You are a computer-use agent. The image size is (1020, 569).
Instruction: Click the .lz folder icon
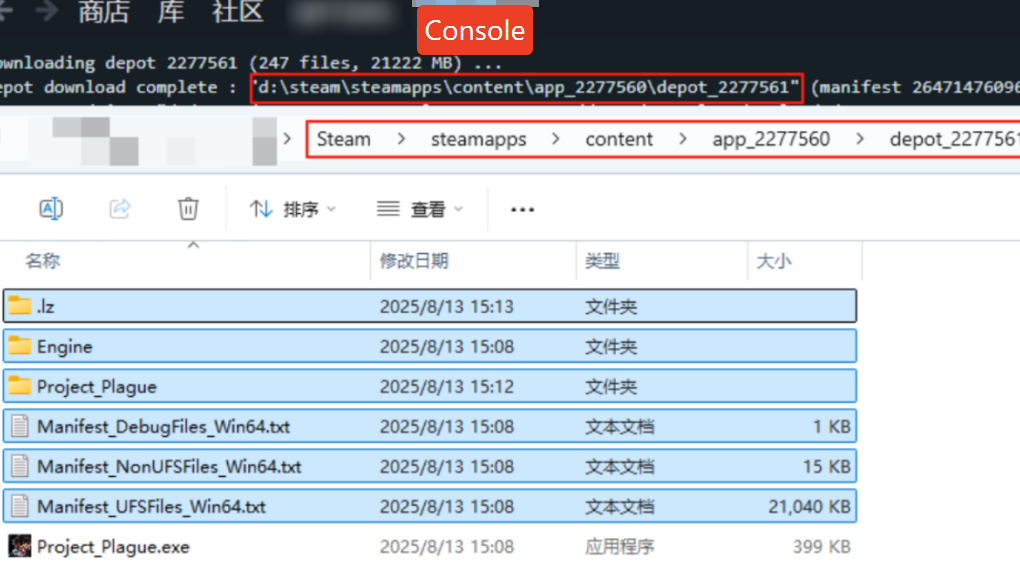coord(20,306)
